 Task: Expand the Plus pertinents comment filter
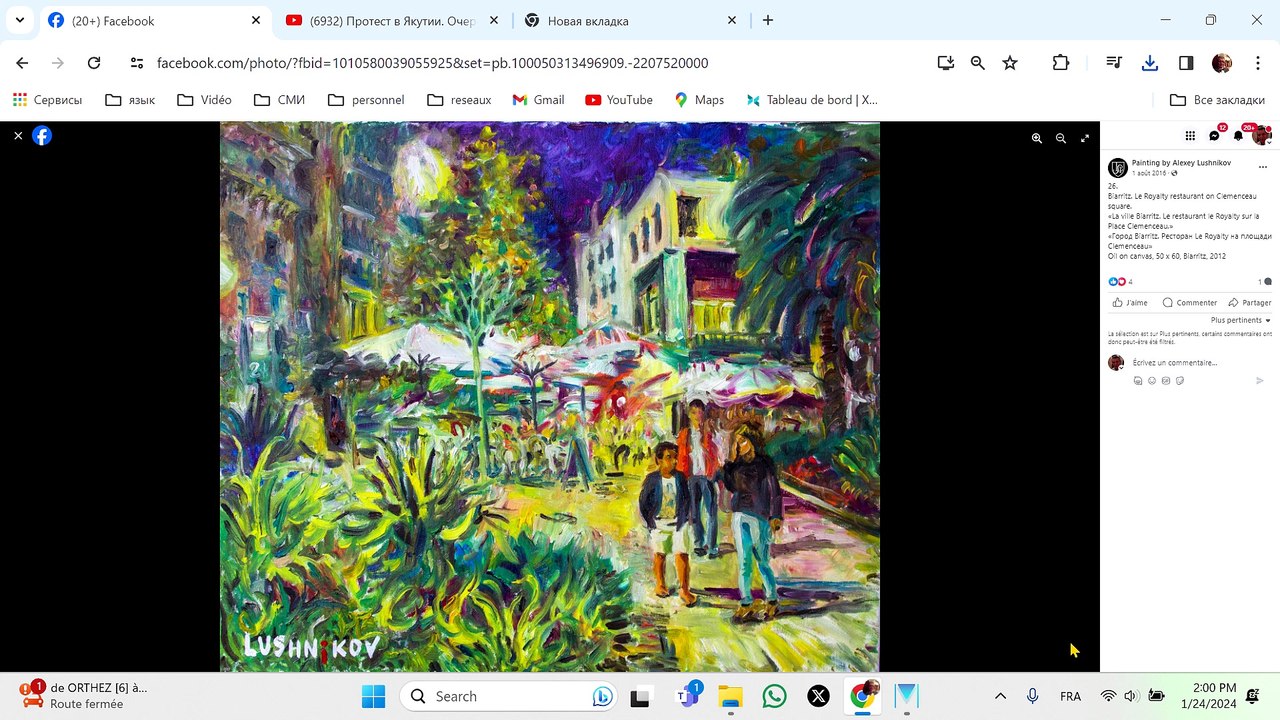[x=1241, y=320]
